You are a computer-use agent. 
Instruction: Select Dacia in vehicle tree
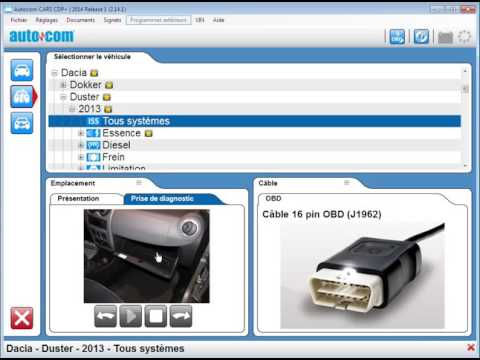[x=74, y=73]
